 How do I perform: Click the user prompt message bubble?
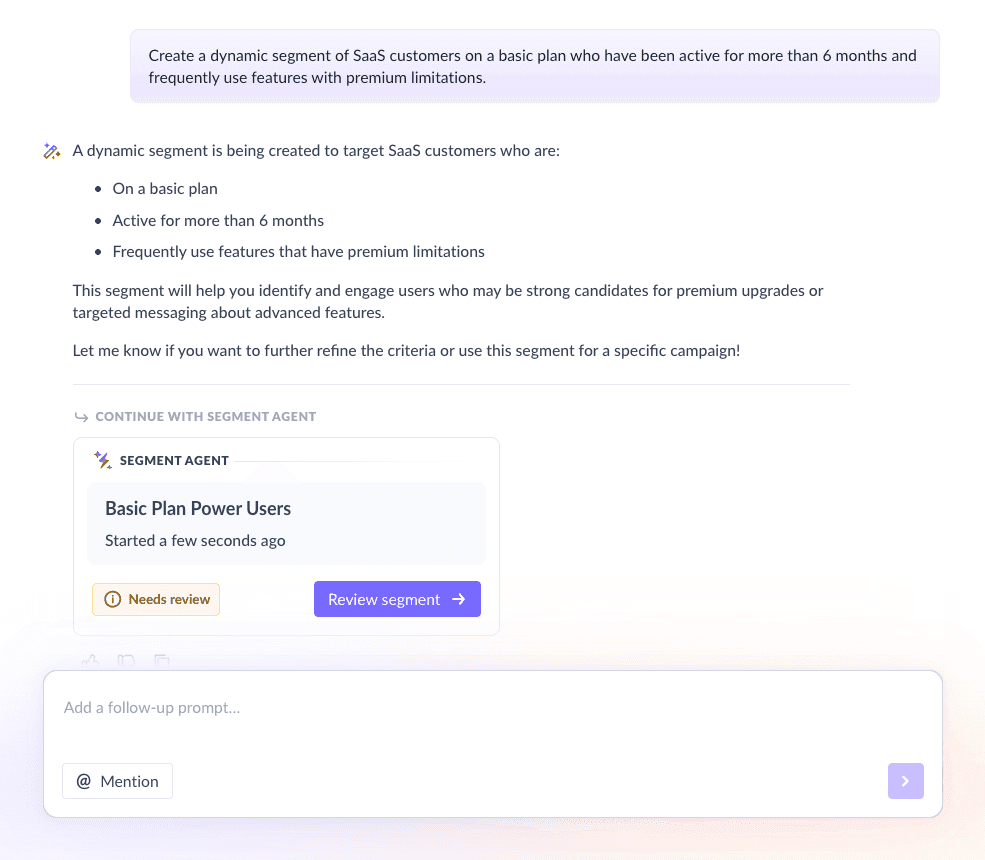[x=535, y=66]
